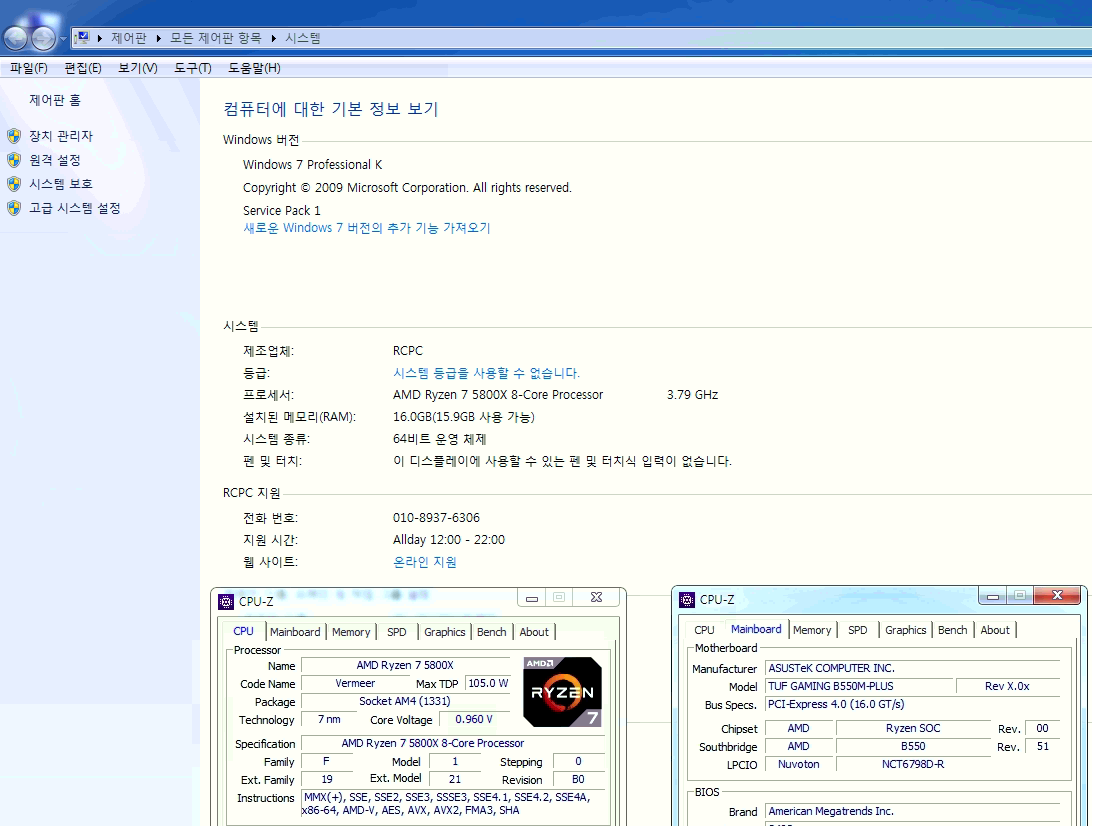Viewport: 1093px width, 826px height.
Task: Click shield icon next to 원격 설정
Action: click(x=14, y=160)
